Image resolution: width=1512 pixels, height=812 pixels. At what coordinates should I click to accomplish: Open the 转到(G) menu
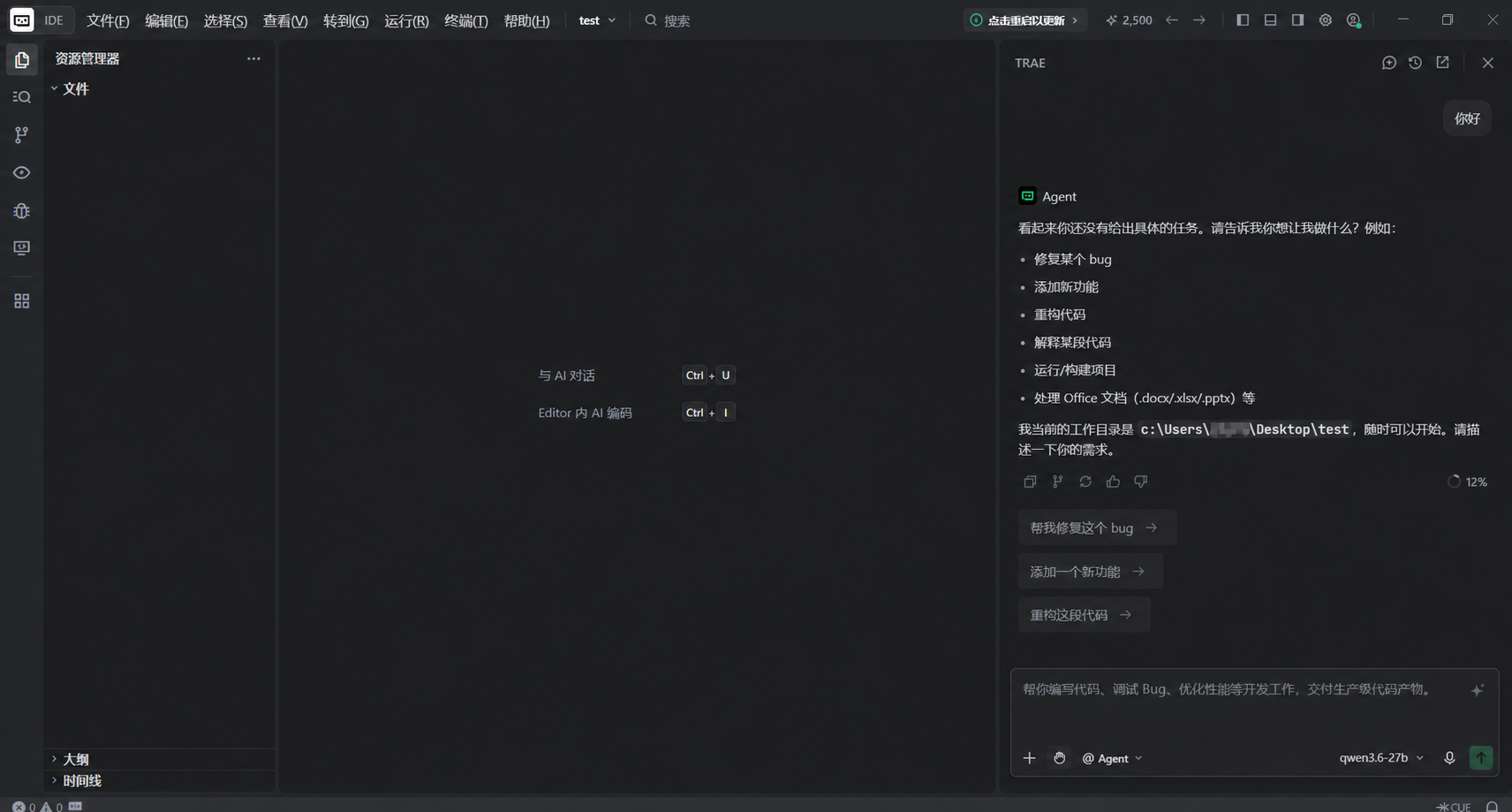[346, 20]
